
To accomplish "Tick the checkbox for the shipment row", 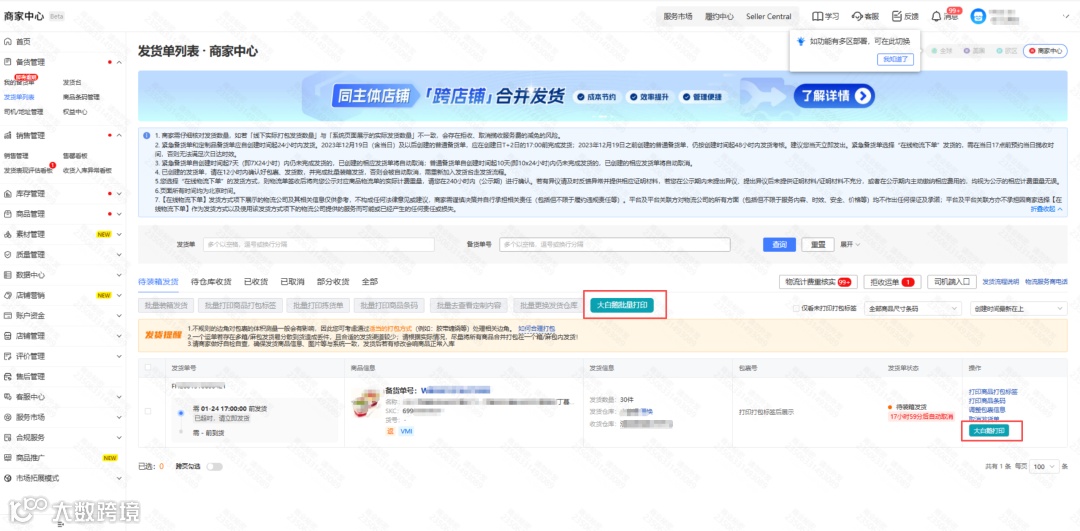I will coord(147,411).
